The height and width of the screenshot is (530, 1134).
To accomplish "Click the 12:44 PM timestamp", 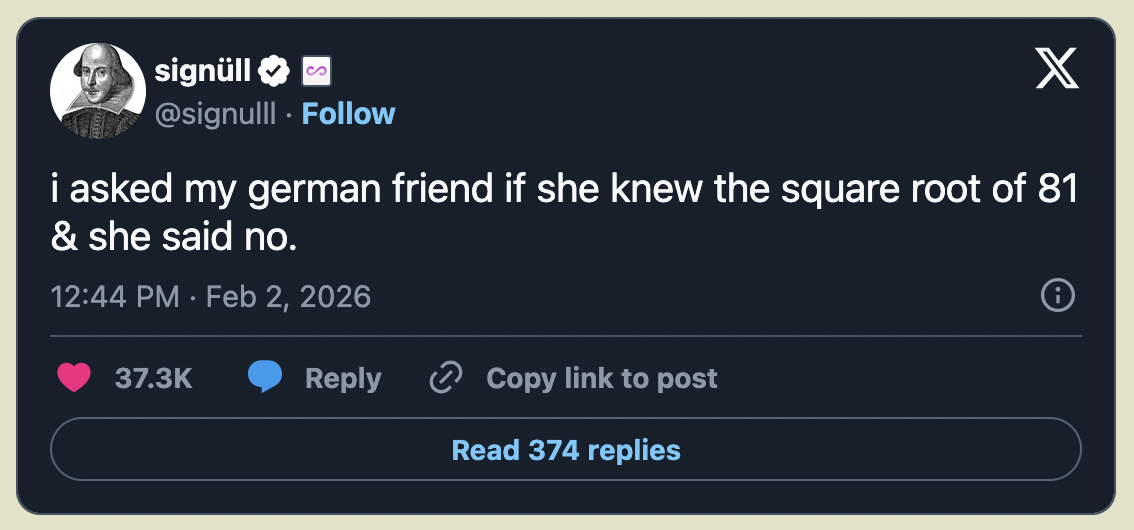I will [115, 296].
